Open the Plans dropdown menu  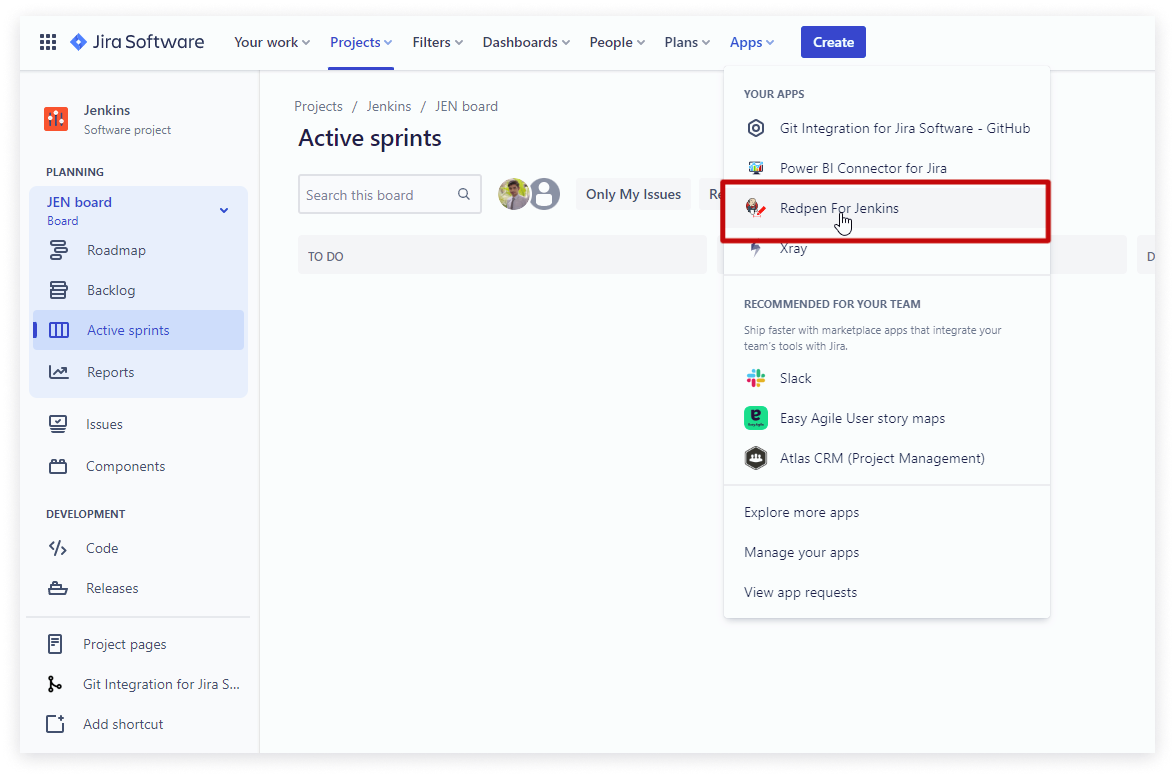(687, 43)
